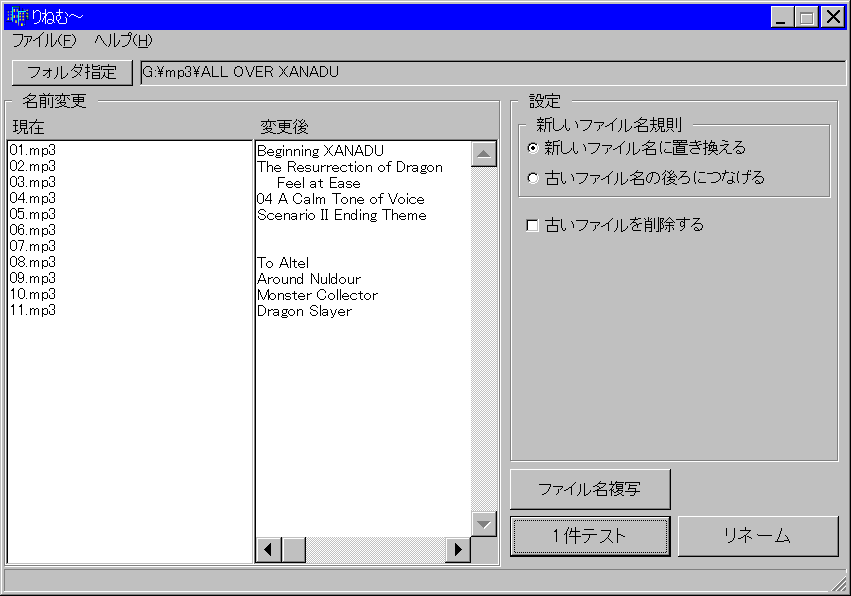Image resolution: width=851 pixels, height=596 pixels.
Task: Click the line 04 A Calm Tone of Voice
Action: click(341, 199)
